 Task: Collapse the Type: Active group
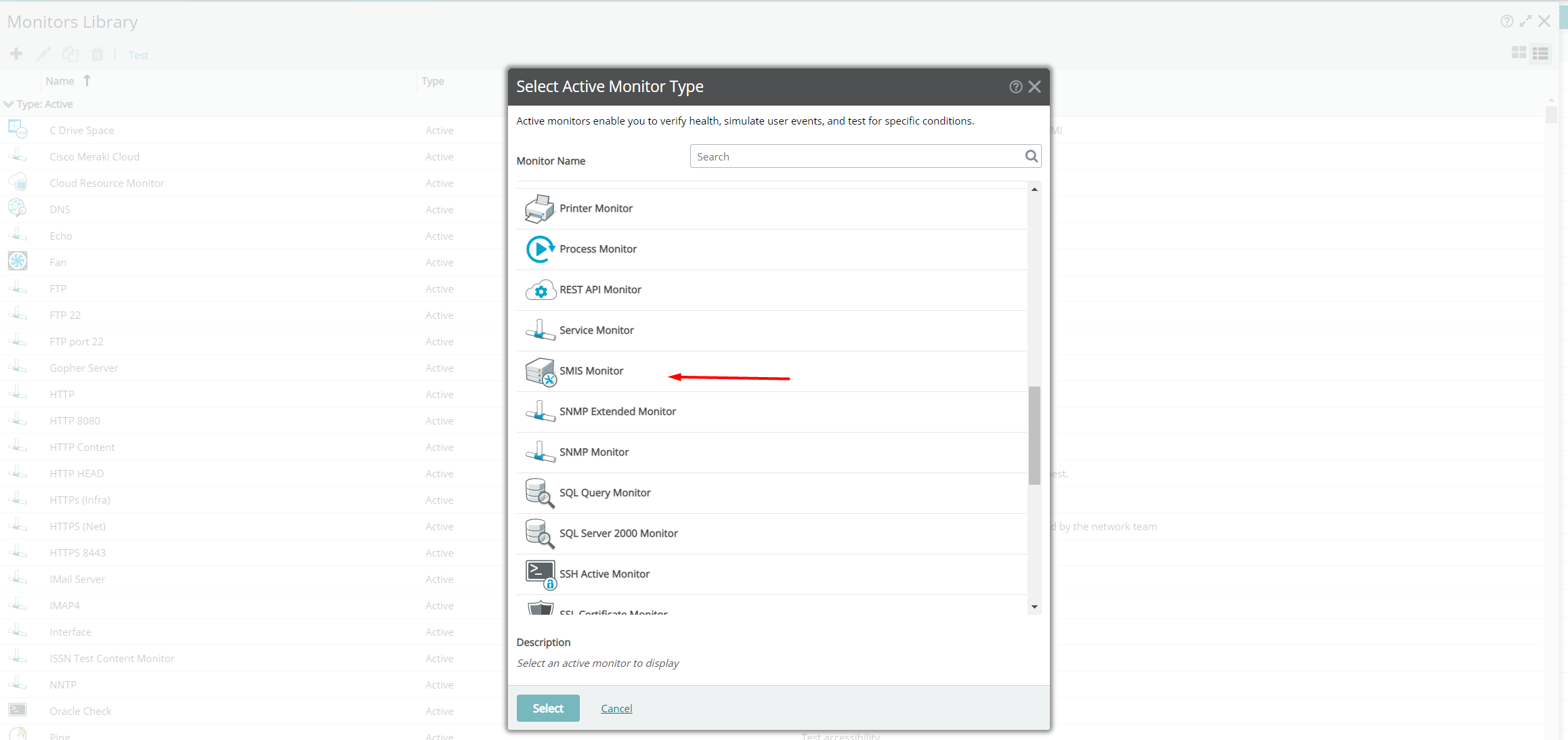pyautogui.click(x=8, y=104)
